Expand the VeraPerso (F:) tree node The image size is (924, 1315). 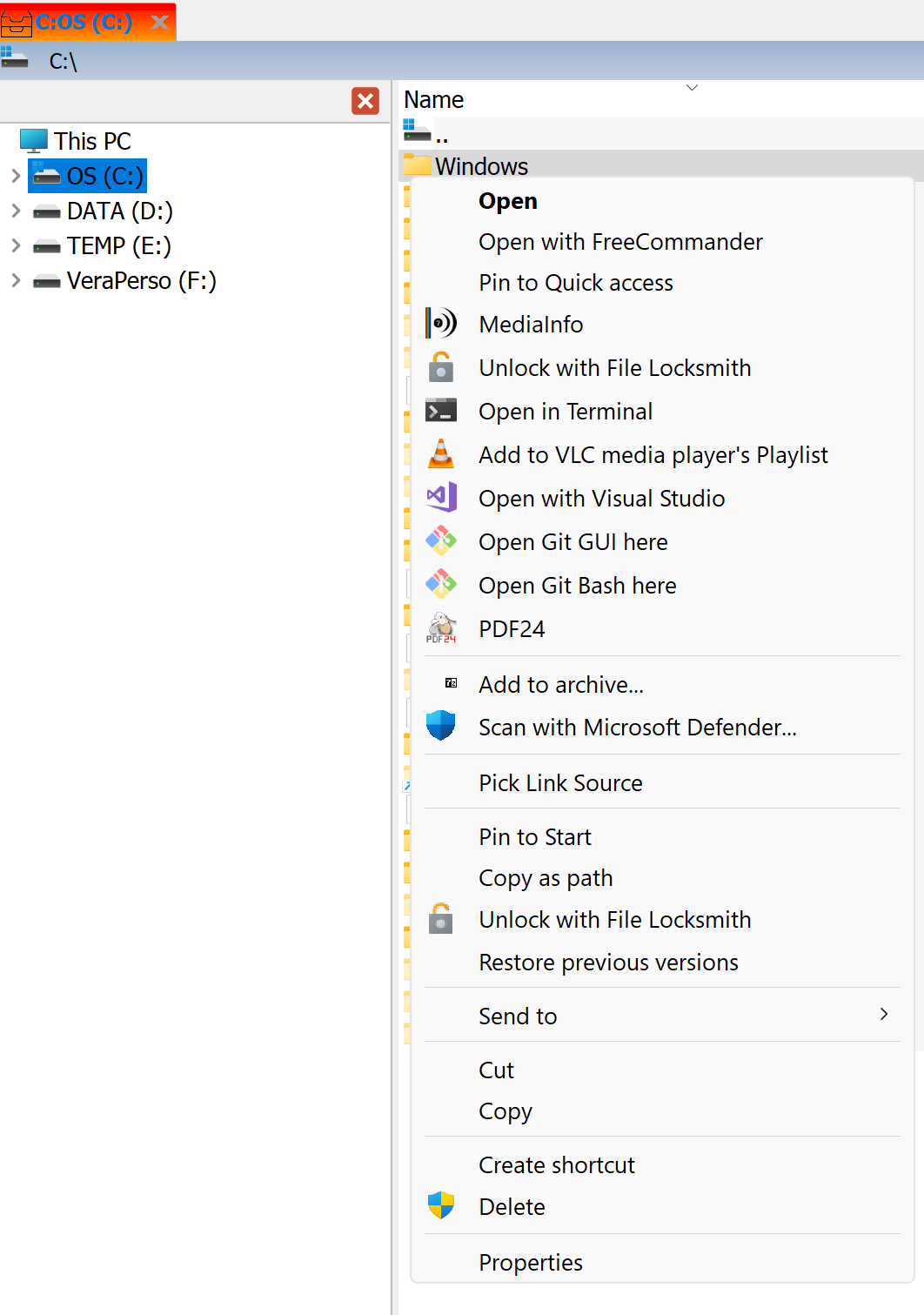click(16, 280)
